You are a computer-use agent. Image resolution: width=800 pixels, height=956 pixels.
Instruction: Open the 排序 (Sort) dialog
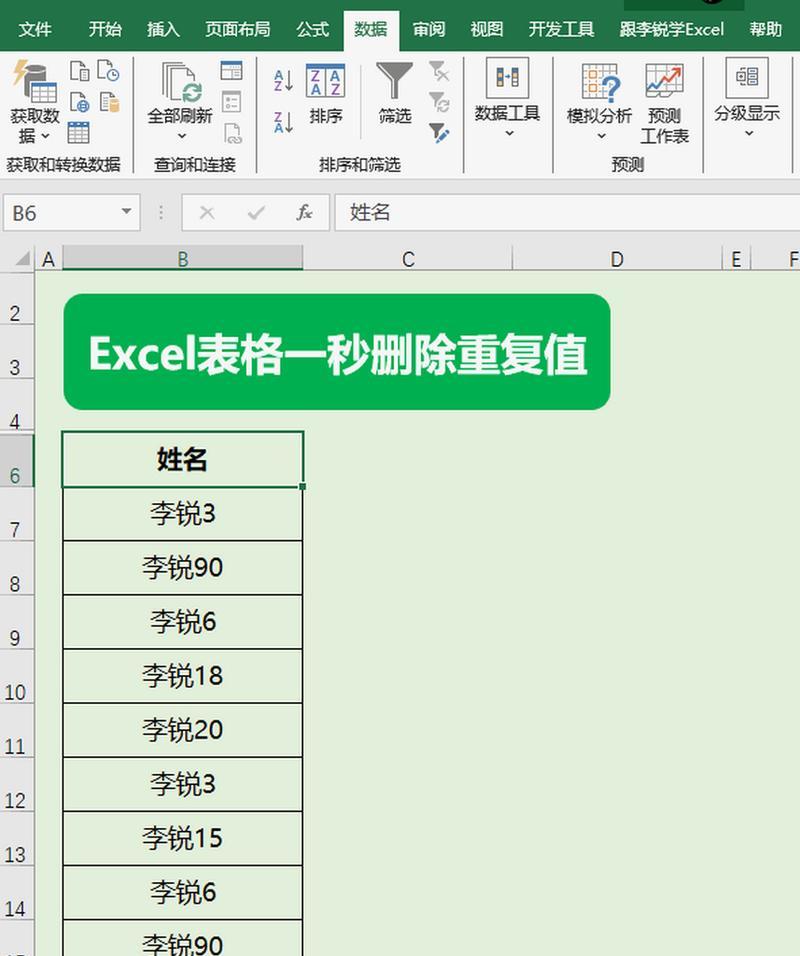click(x=325, y=94)
